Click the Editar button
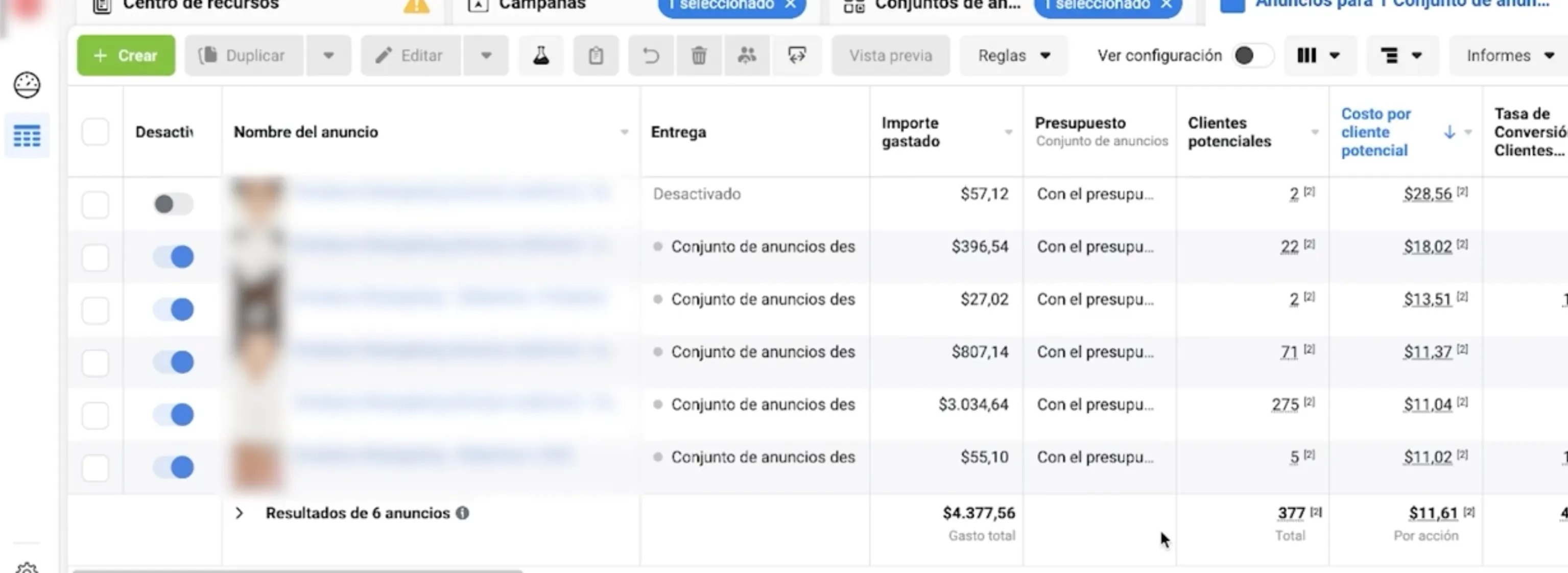Screen dimensions: 1568x573 411,56
